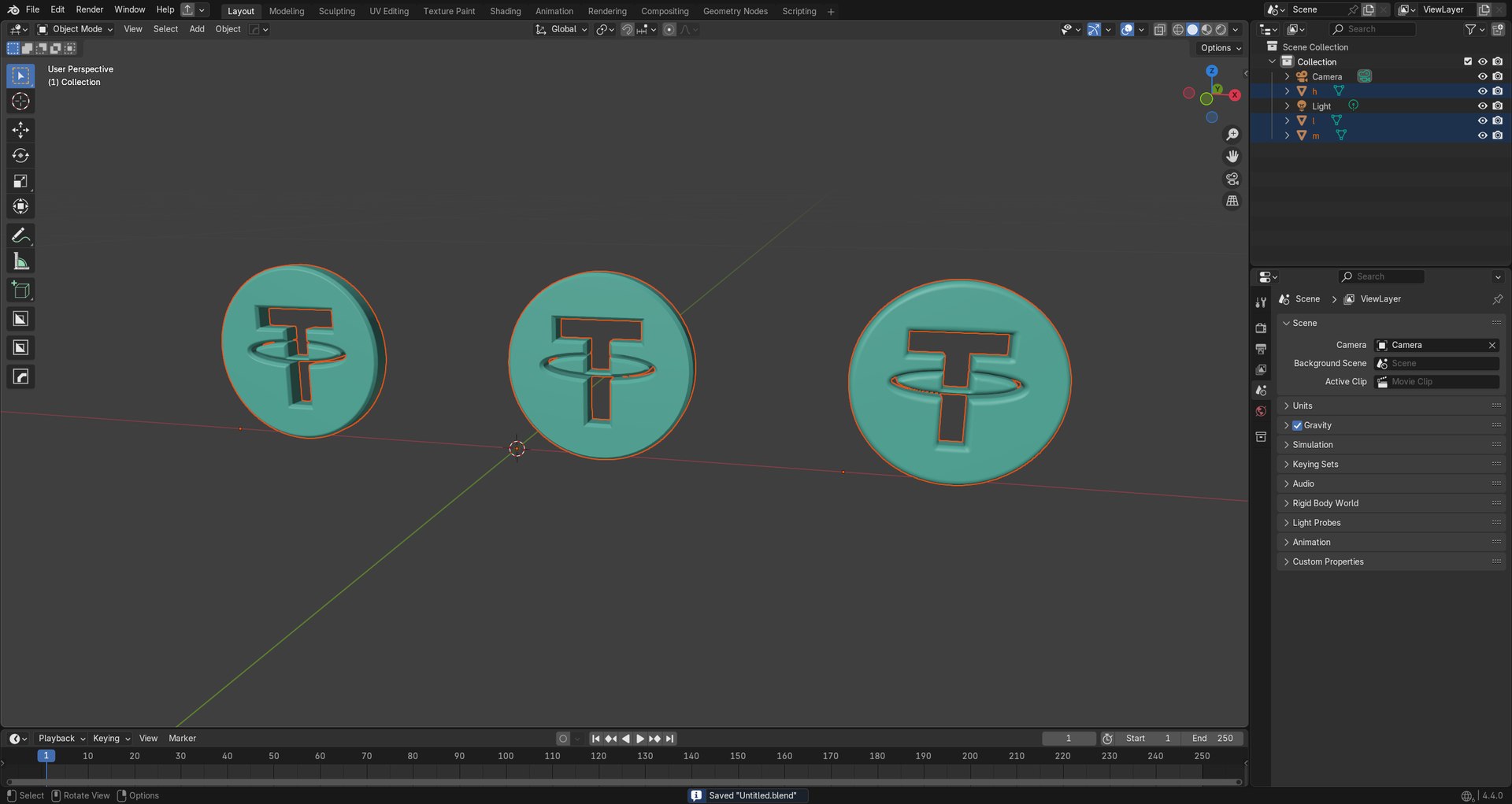
Task: Toggle proportional editing
Action: 669,29
